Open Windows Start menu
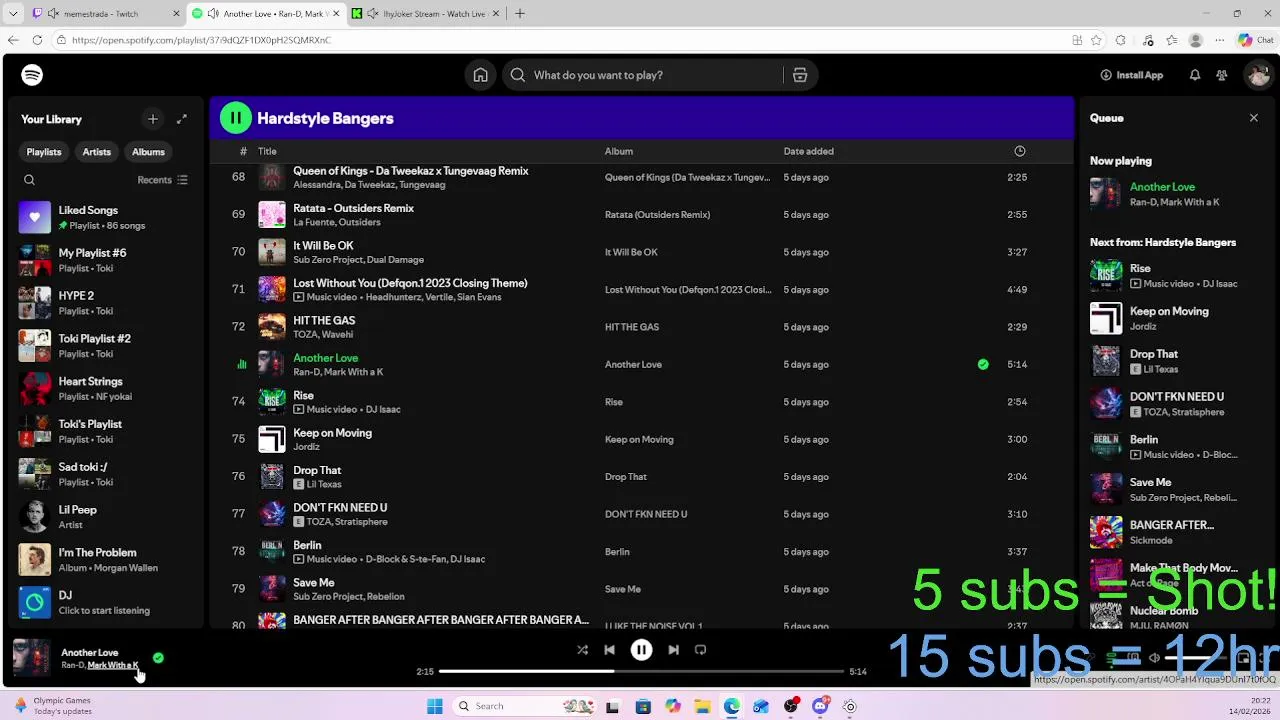The height and width of the screenshot is (720, 1280). 434,706
